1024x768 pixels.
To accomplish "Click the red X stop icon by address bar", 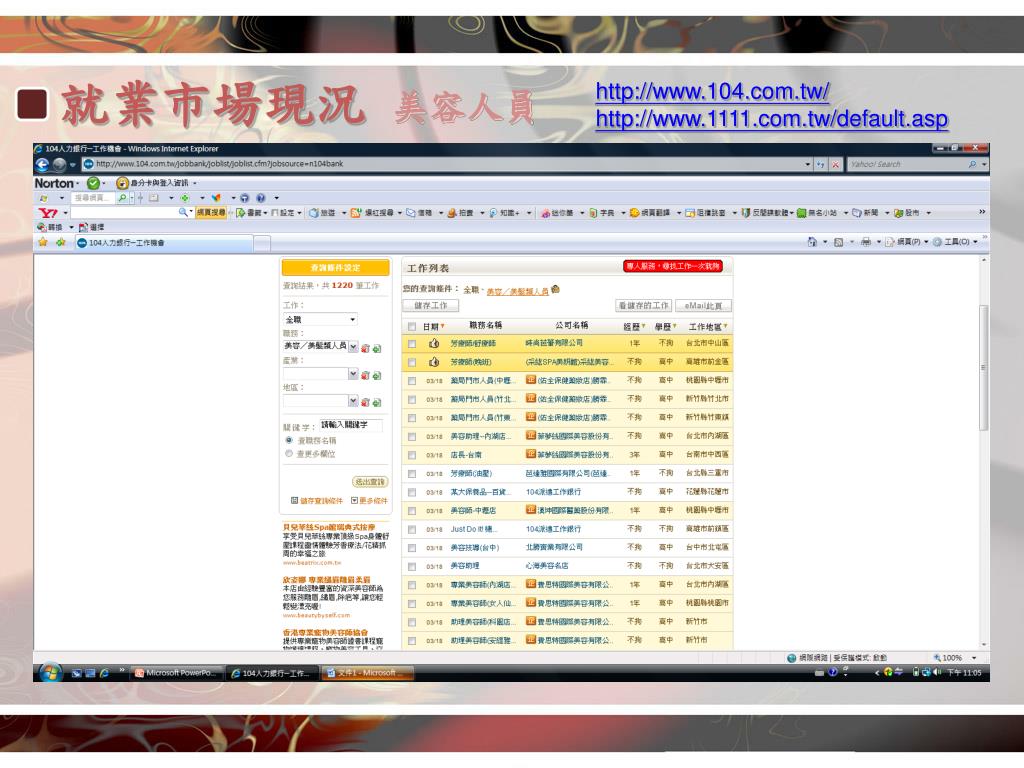I will click(x=835, y=164).
